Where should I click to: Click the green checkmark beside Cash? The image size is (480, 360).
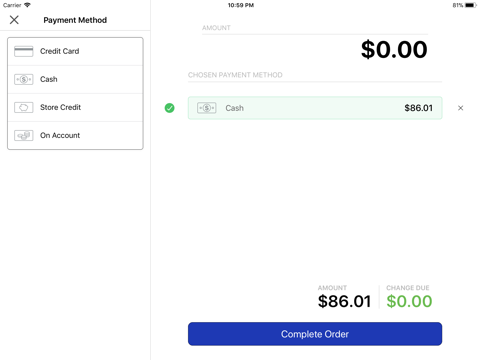point(169,108)
